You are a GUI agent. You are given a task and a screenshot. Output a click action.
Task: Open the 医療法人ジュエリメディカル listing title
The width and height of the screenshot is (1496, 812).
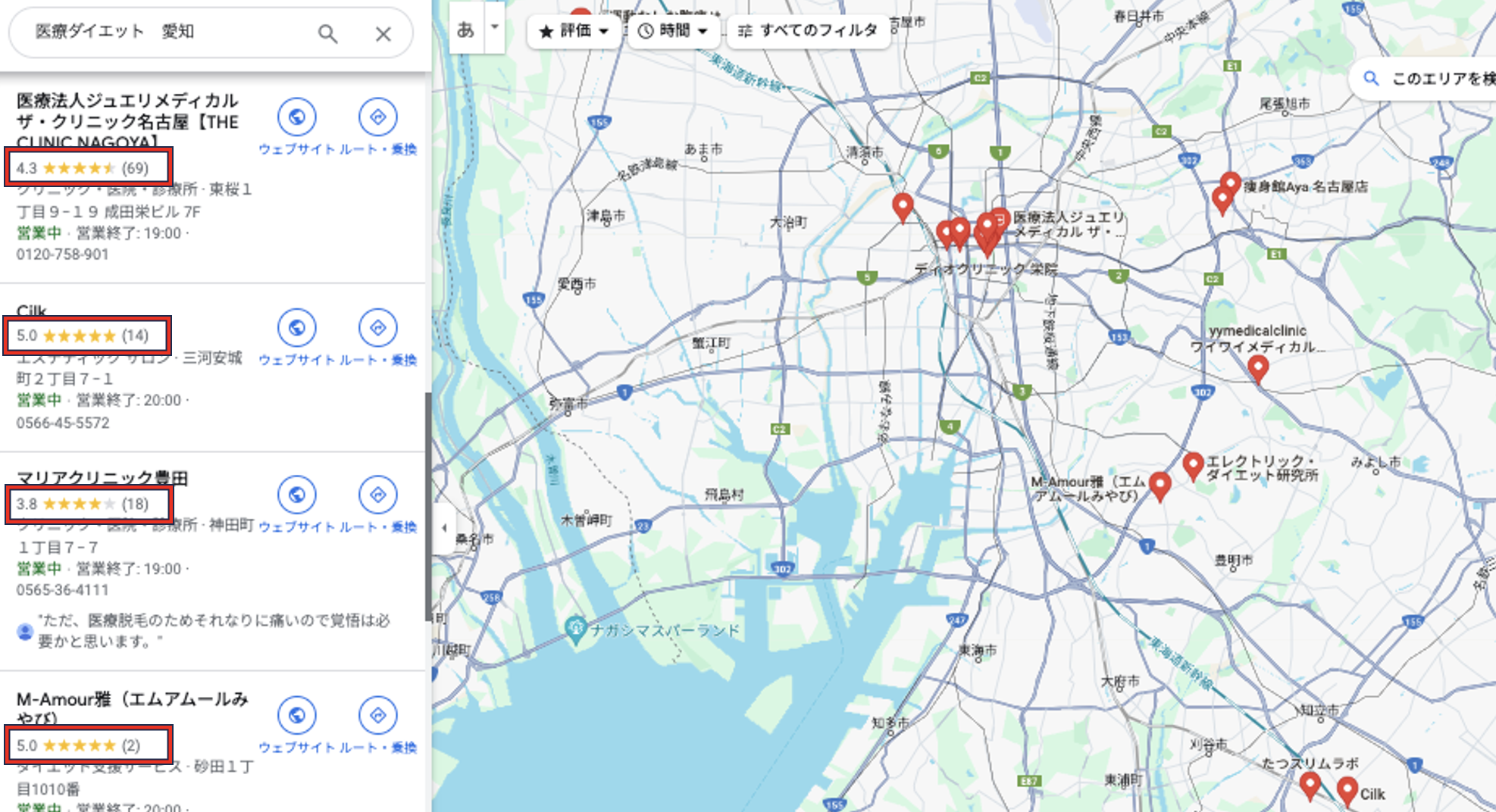(127, 121)
